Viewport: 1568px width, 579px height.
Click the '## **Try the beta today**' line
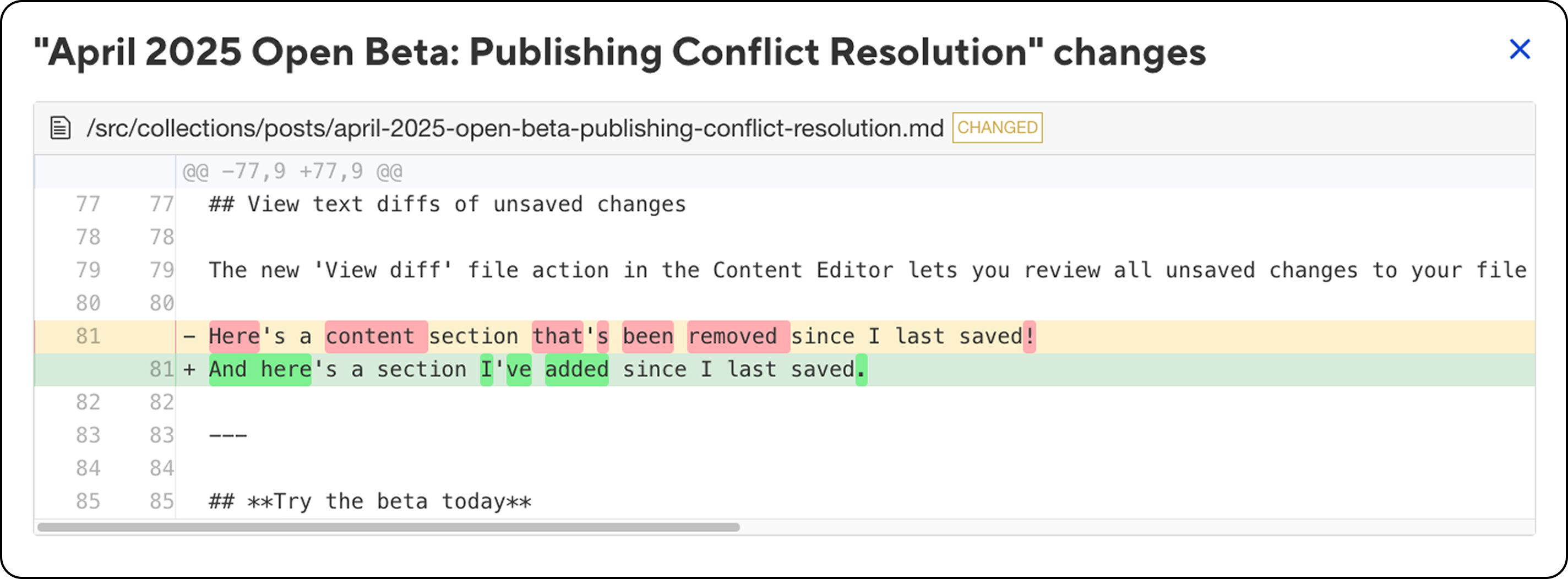370,501
